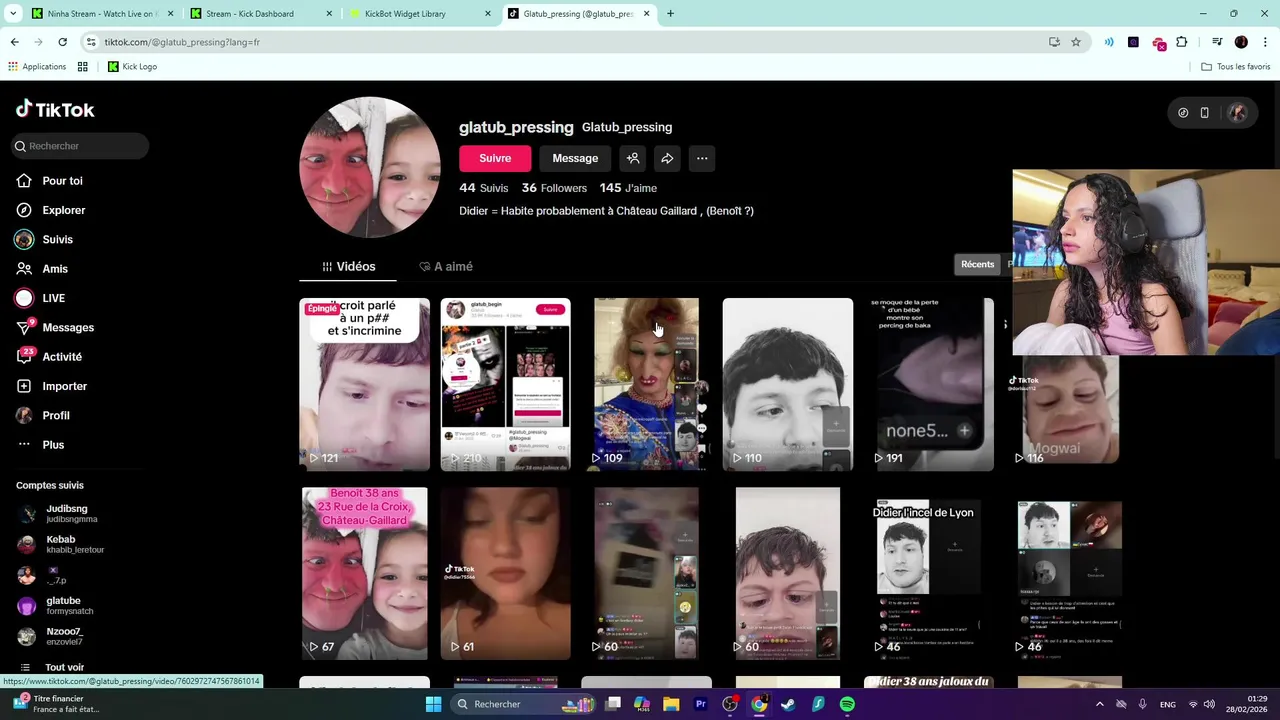Go to Suivis following feed
The image size is (1280, 720).
45,240
